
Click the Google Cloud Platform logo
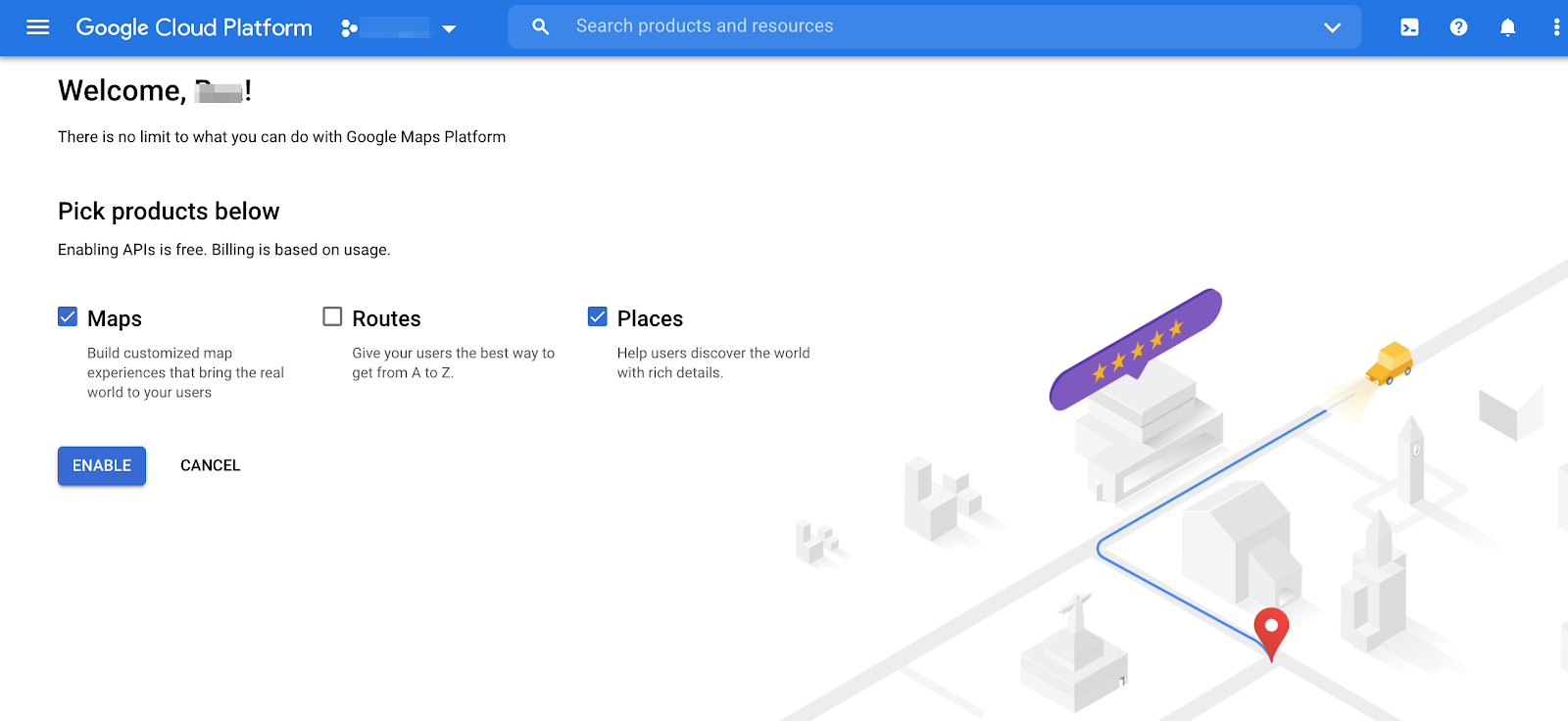(194, 27)
